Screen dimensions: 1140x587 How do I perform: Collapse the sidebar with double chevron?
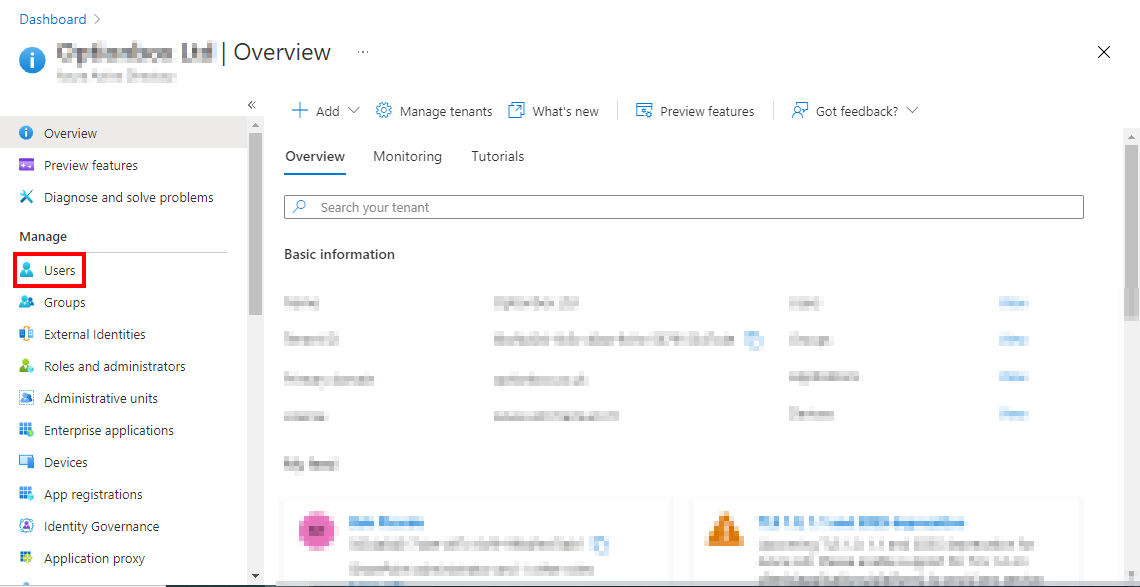(252, 105)
